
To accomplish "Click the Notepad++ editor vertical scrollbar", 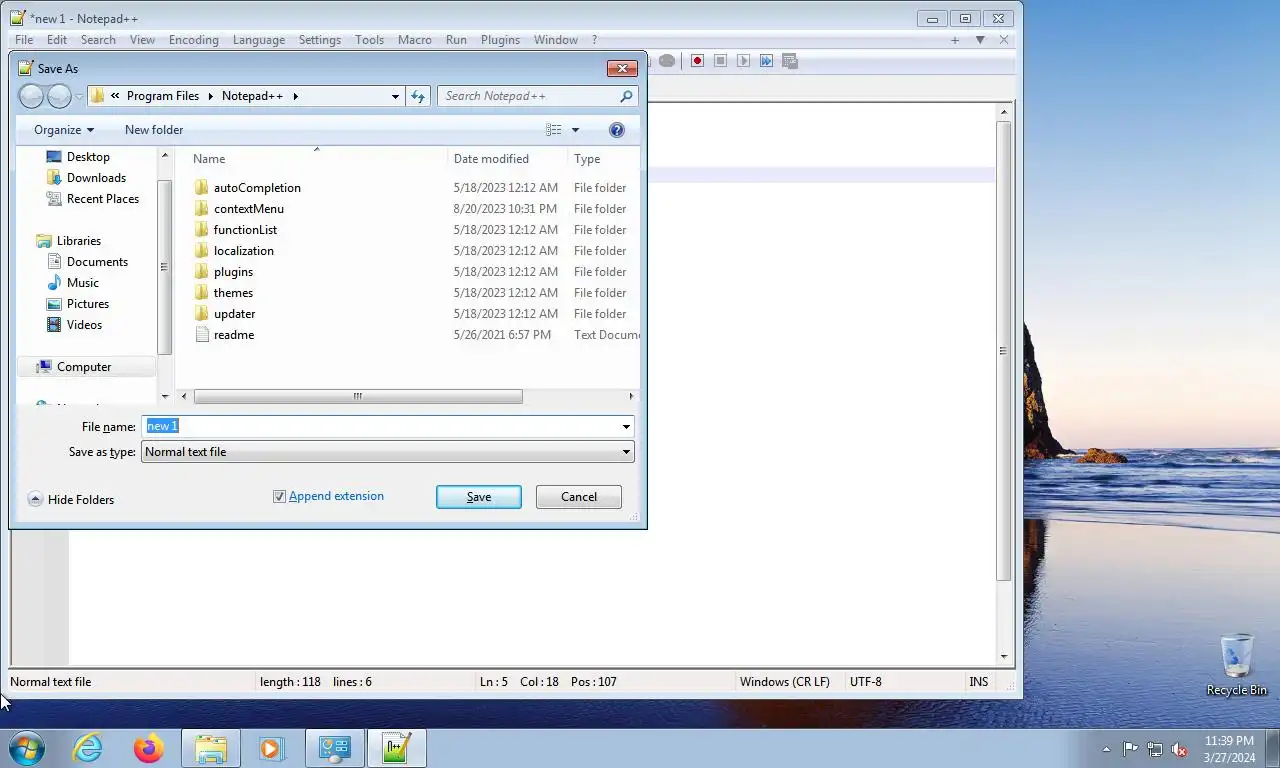I will [x=1004, y=352].
